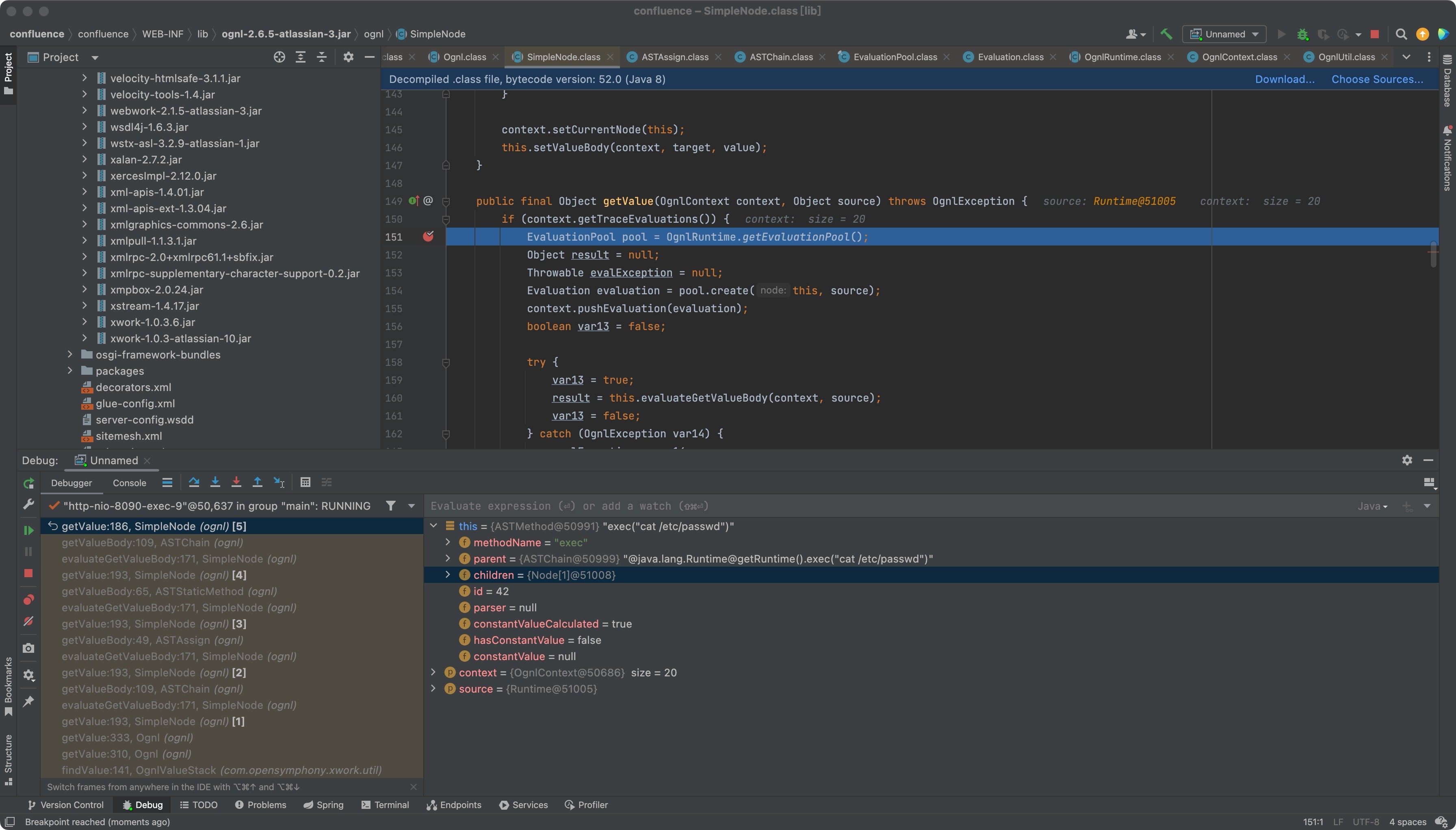Click the Evaluate expression input field
1456x830 pixels.
click(888, 506)
